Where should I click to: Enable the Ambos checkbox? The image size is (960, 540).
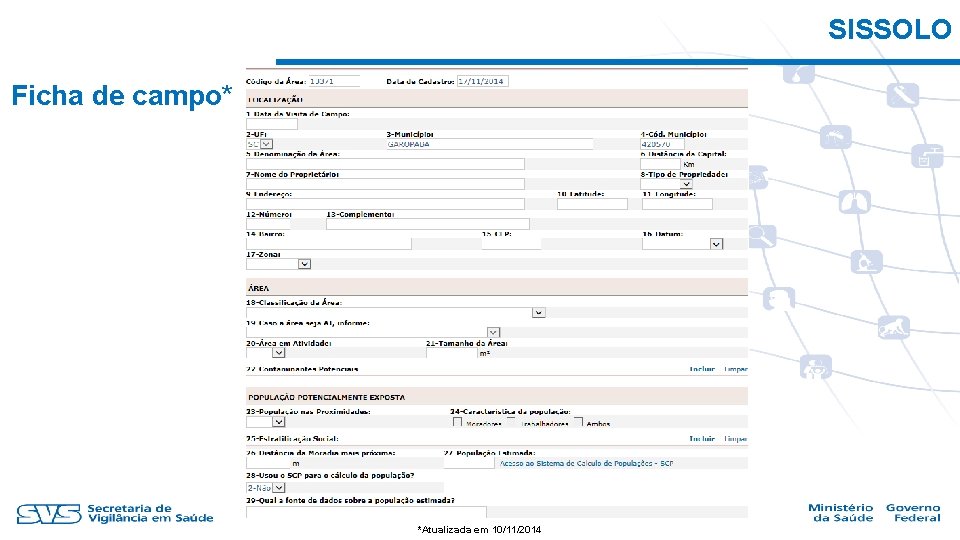tap(578, 422)
